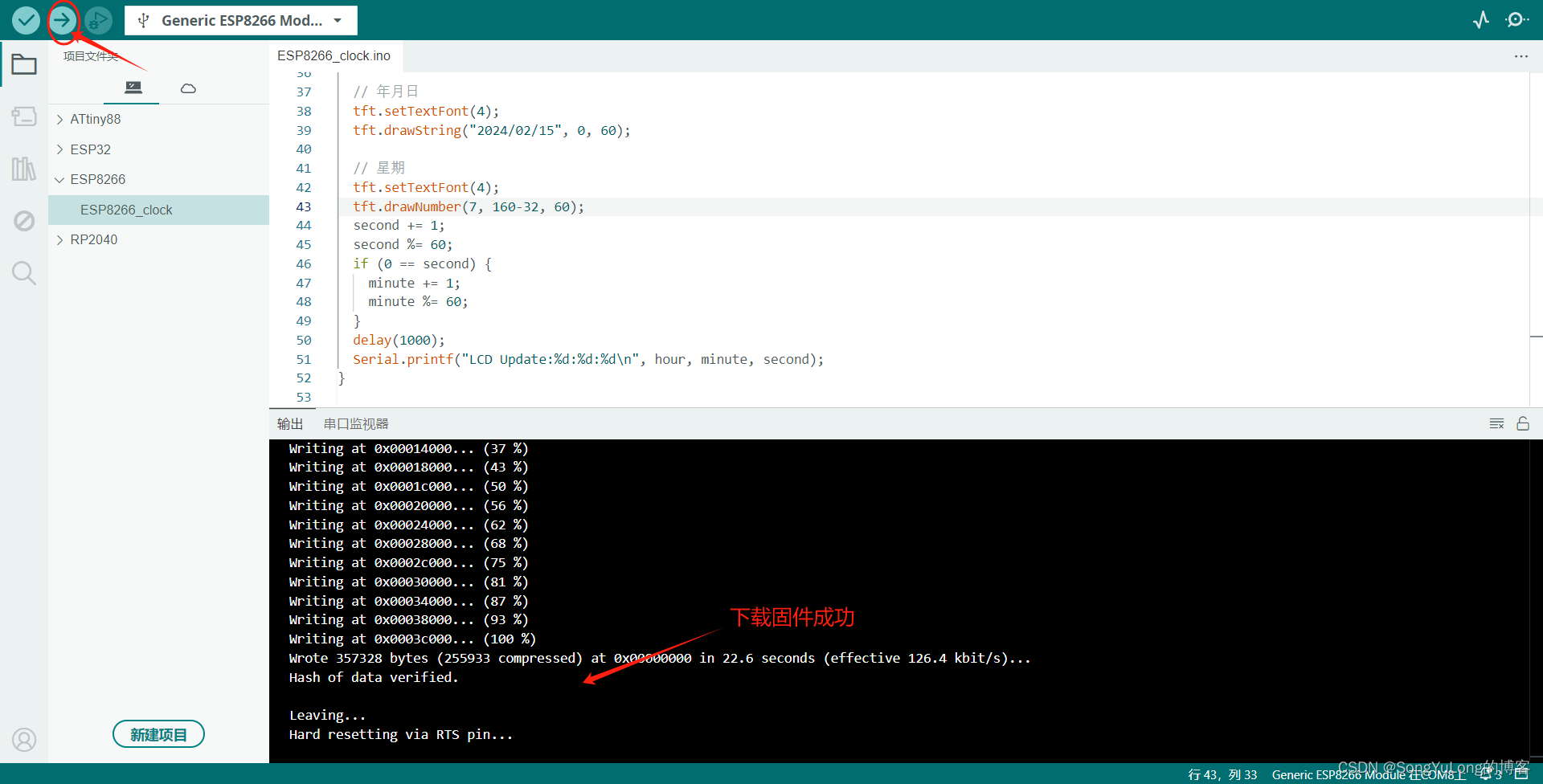Click the '// 星期' comment line
This screenshot has height=784, width=1543.
point(379,168)
